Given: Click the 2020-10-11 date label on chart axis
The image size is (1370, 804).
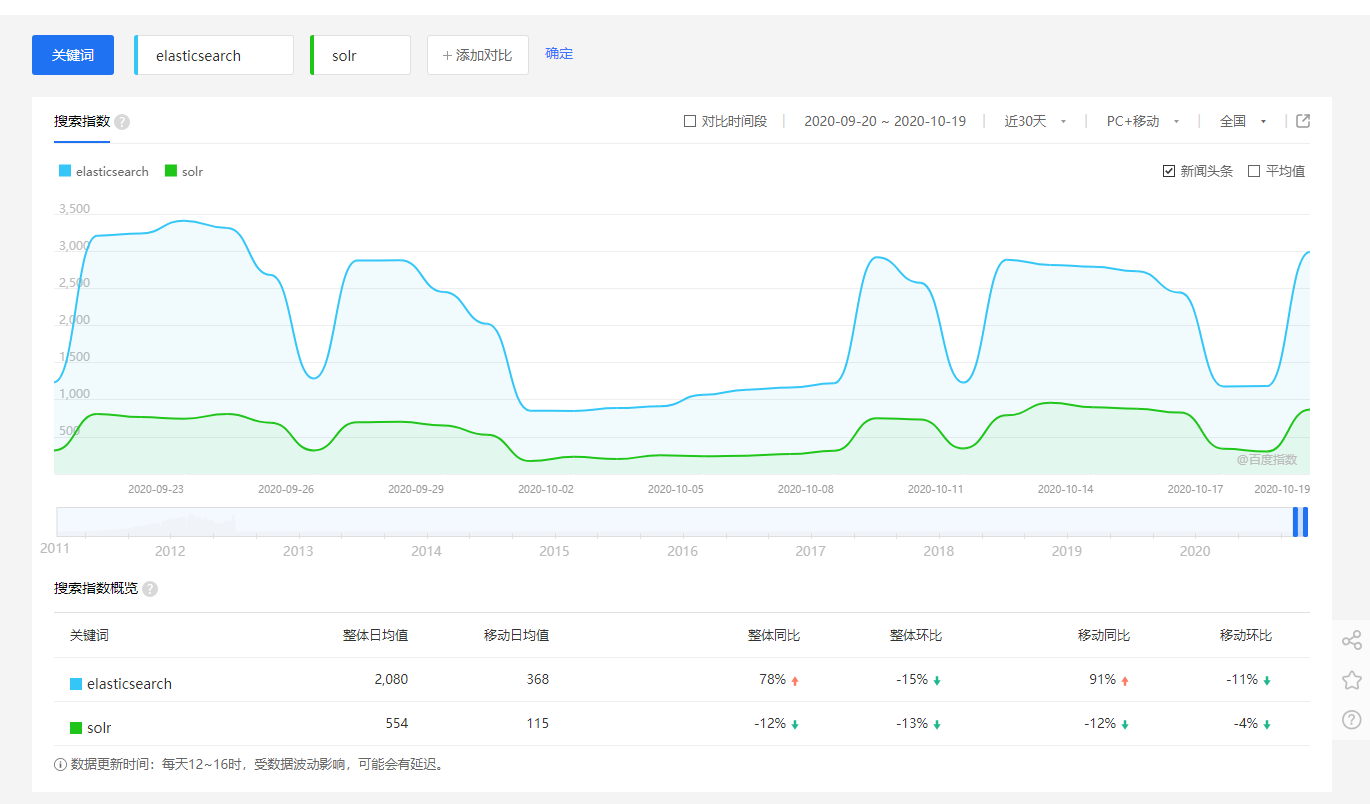Looking at the screenshot, I should click(935, 489).
